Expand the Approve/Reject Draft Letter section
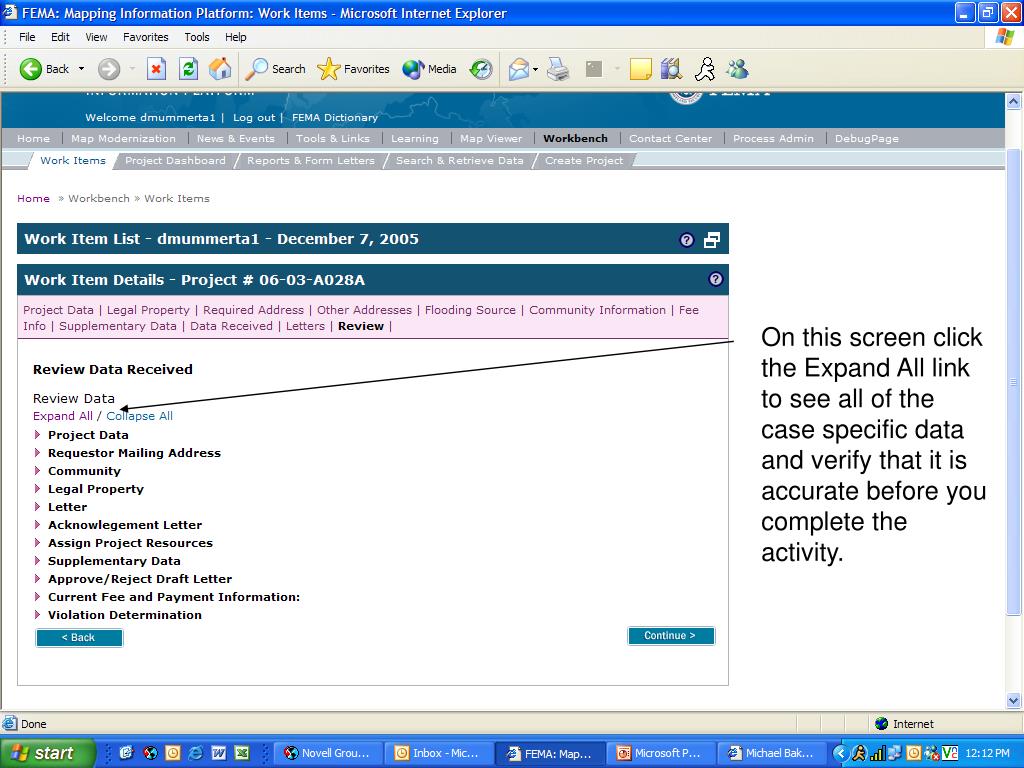1024x768 pixels. click(37, 578)
